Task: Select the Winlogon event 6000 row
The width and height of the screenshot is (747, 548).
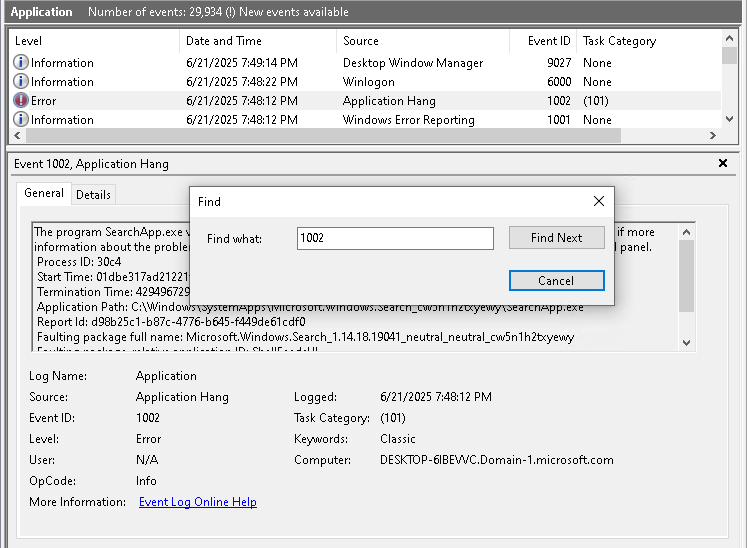Action: (365, 81)
